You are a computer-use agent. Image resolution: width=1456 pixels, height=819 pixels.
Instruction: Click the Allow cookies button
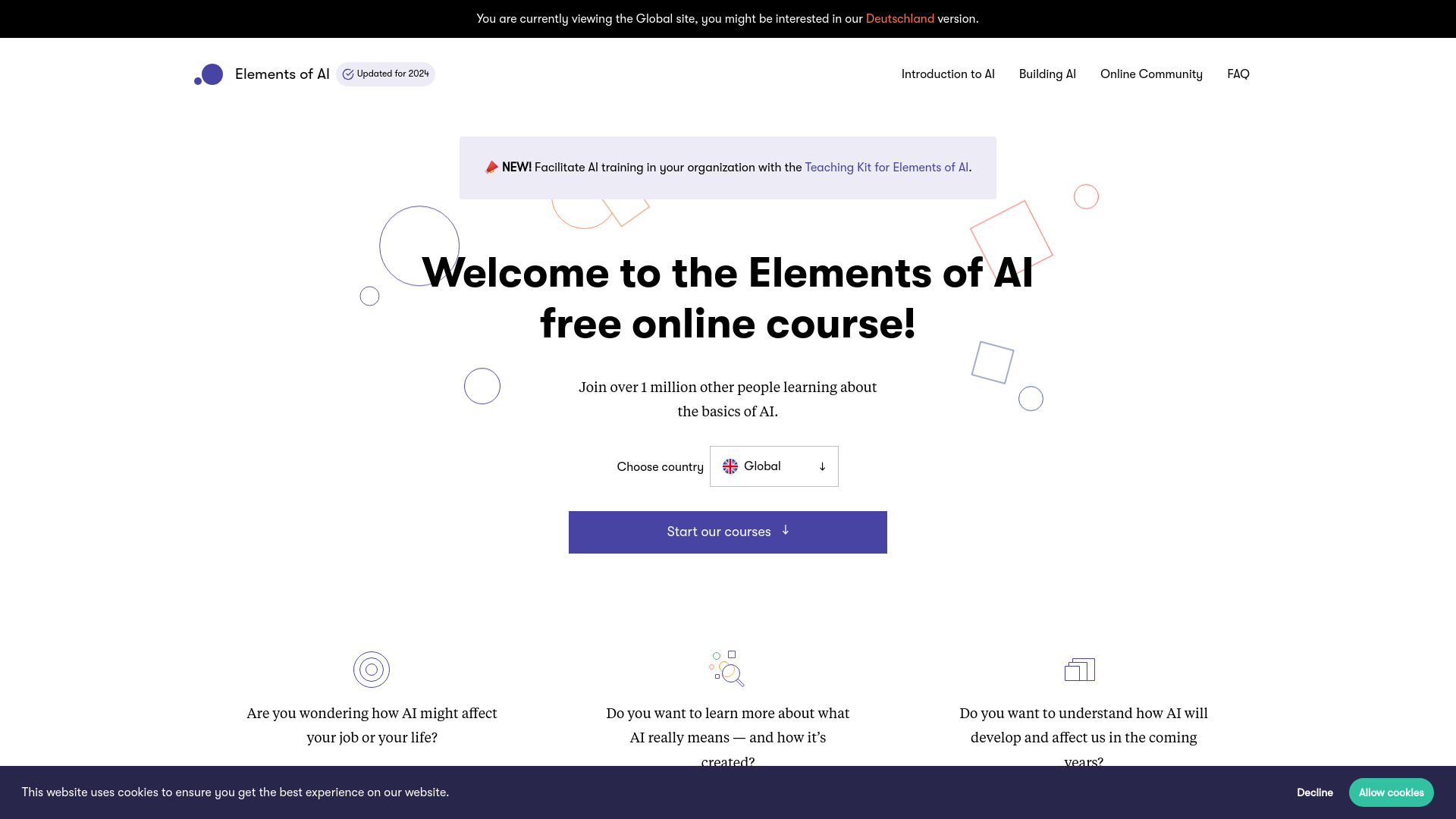(x=1391, y=792)
